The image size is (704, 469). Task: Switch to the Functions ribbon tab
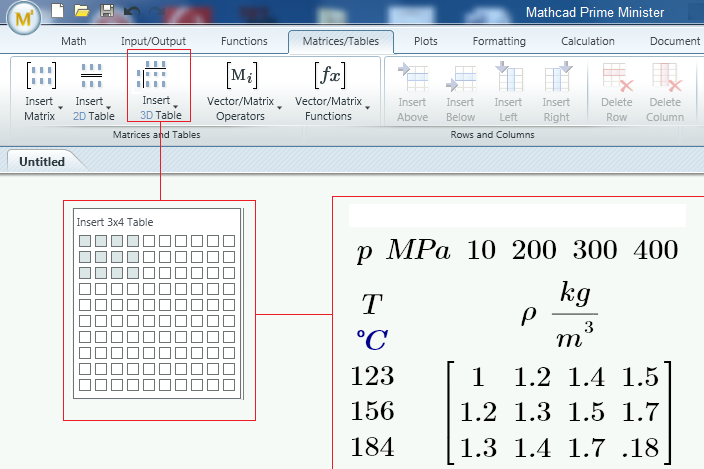(244, 41)
